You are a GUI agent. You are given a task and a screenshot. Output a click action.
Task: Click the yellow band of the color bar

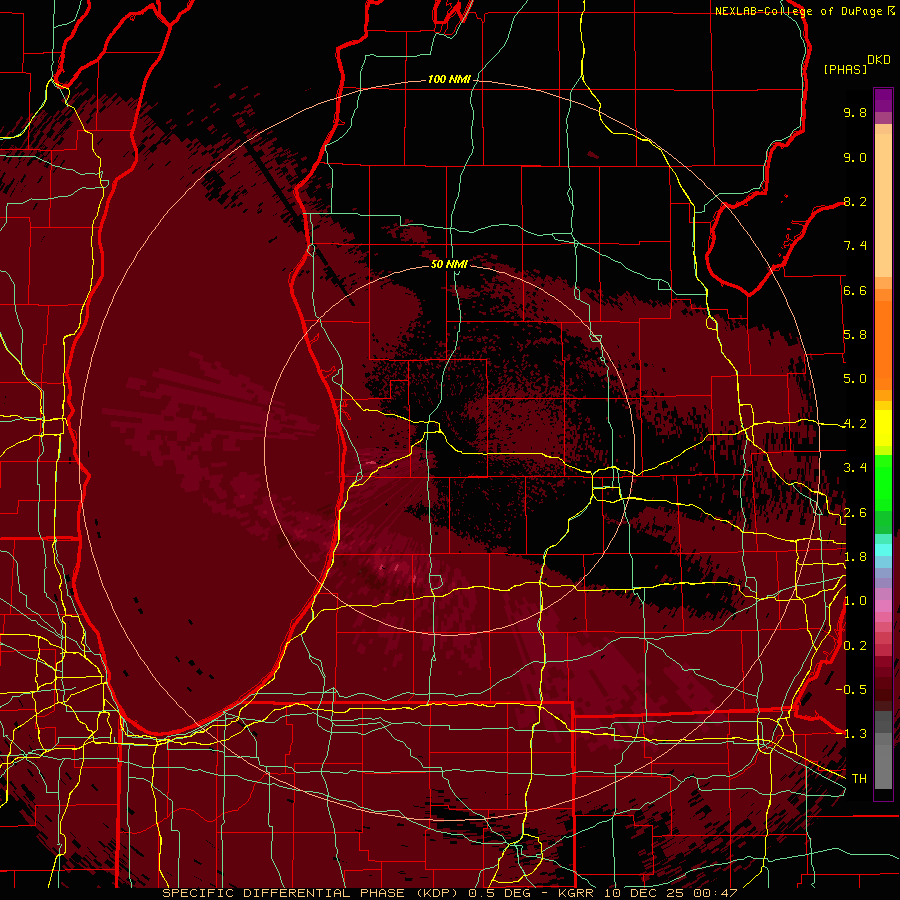[x=883, y=428]
